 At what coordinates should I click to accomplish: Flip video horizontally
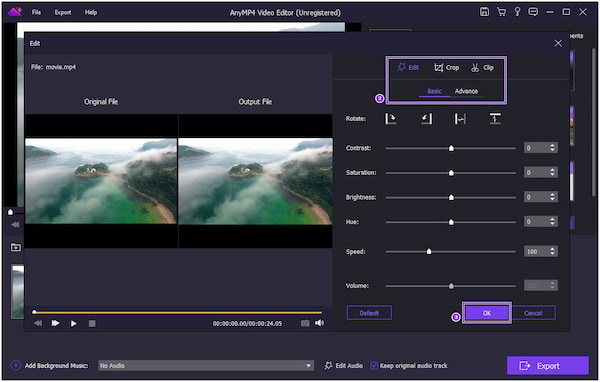(x=460, y=119)
